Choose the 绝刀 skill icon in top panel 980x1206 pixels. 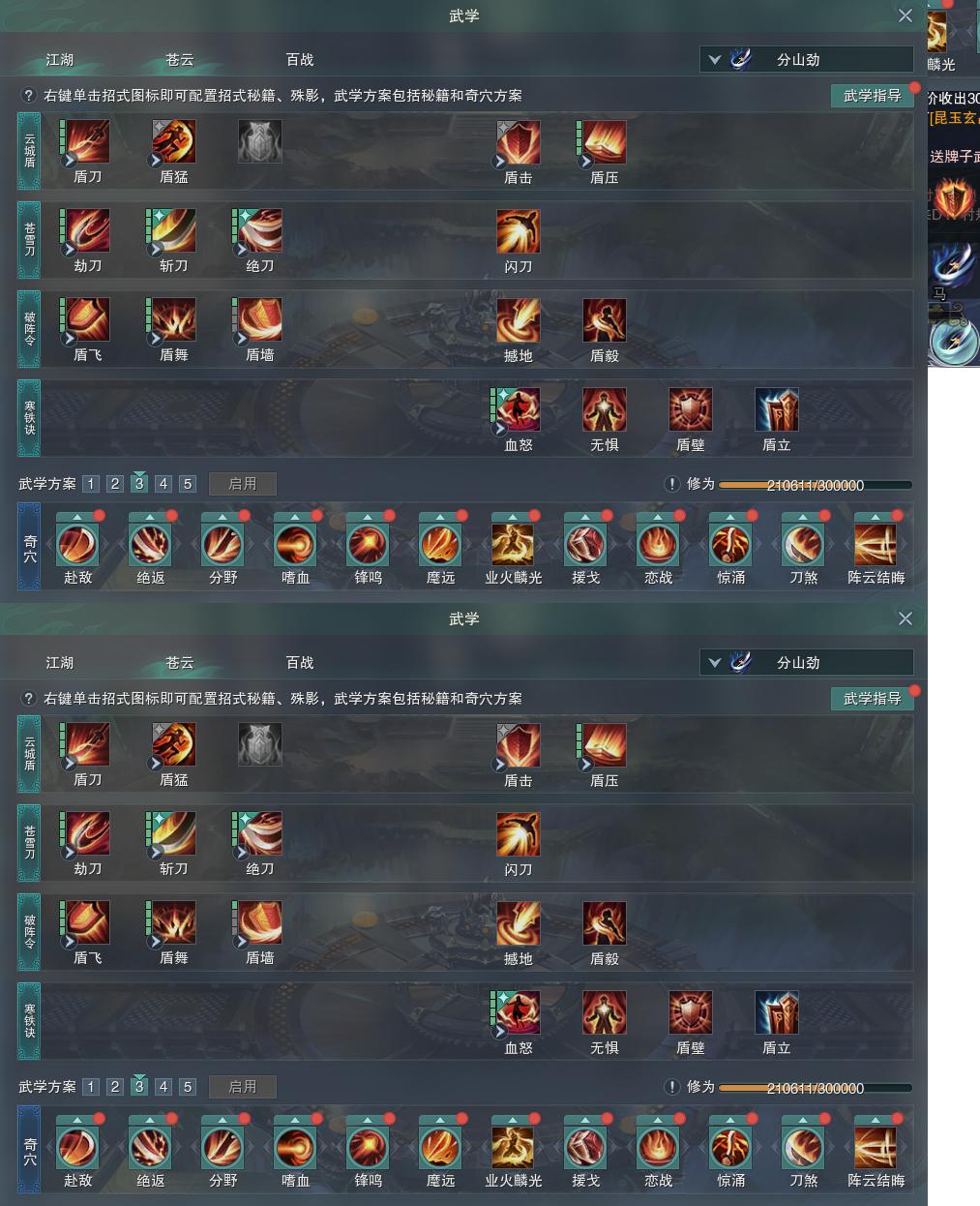[260, 231]
